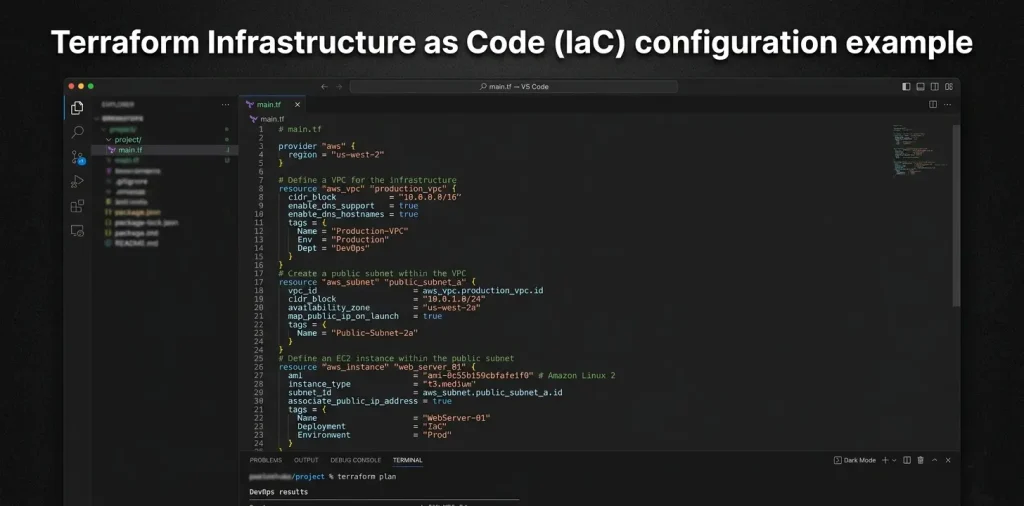Click the code minimap preview
Viewport: 1024px width, 506px height.
(x=919, y=150)
